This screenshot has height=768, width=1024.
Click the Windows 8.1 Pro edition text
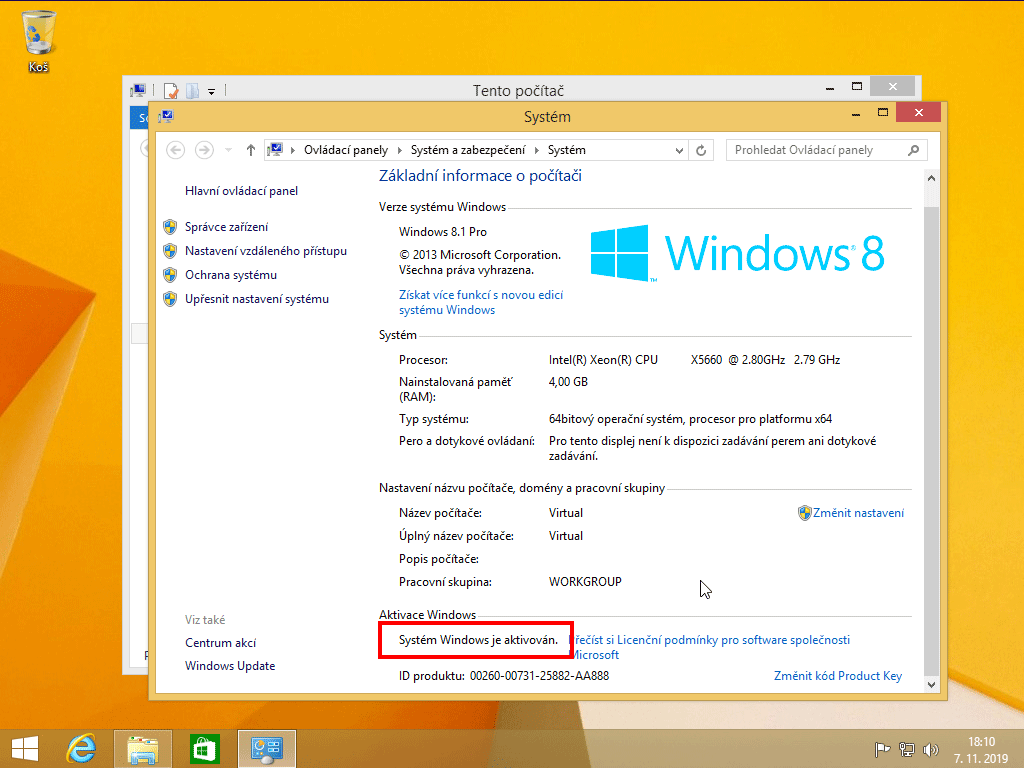(x=443, y=232)
